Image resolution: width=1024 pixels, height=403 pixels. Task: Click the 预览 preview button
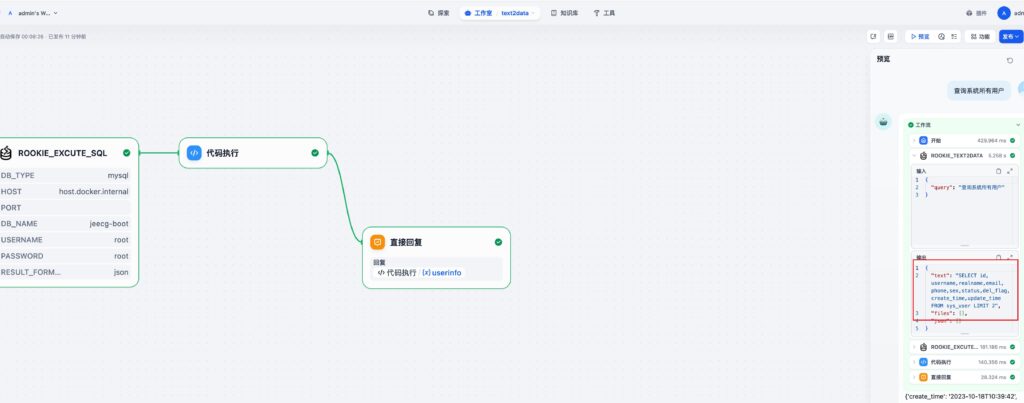click(918, 36)
